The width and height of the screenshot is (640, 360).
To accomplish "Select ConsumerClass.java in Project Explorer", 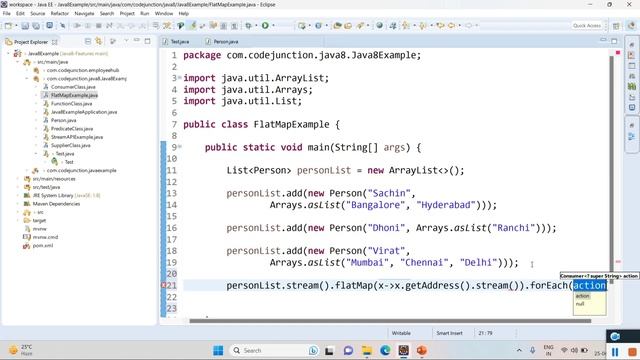I will coord(73,87).
